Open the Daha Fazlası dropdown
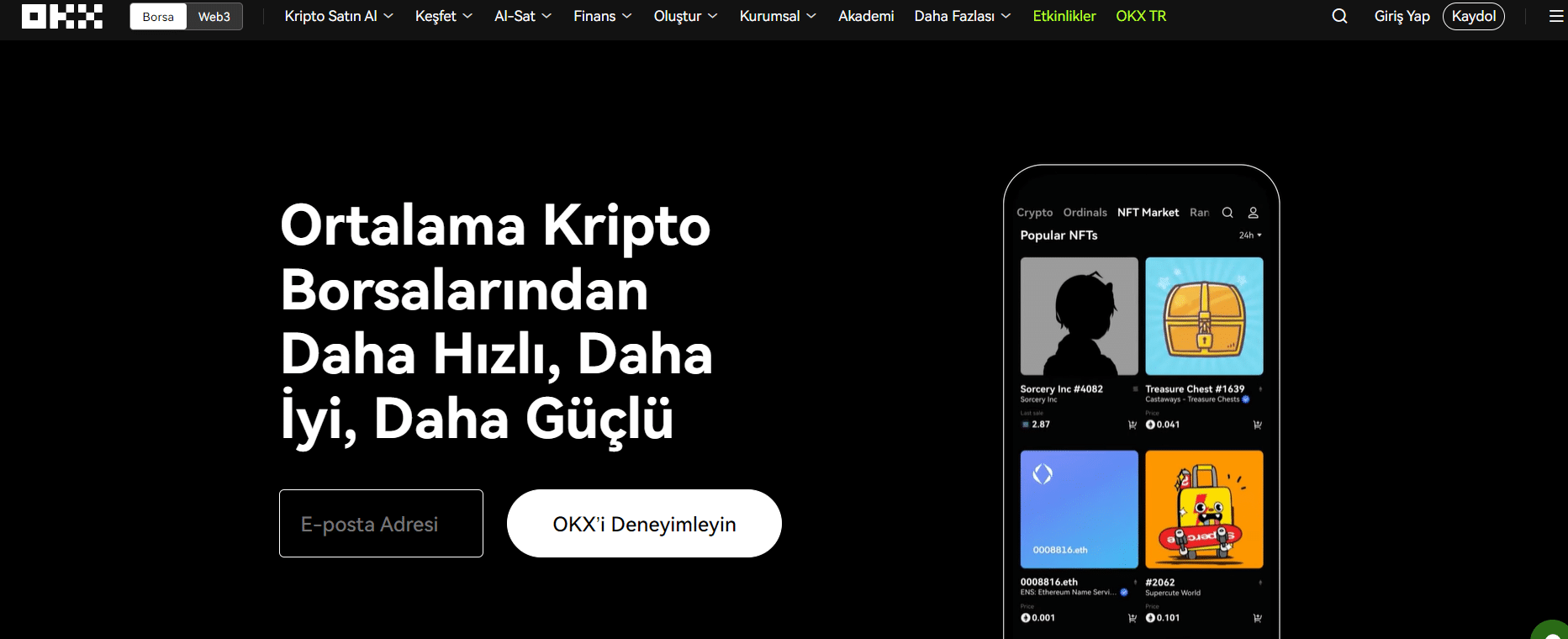The height and width of the screenshot is (639, 1568). click(x=963, y=16)
